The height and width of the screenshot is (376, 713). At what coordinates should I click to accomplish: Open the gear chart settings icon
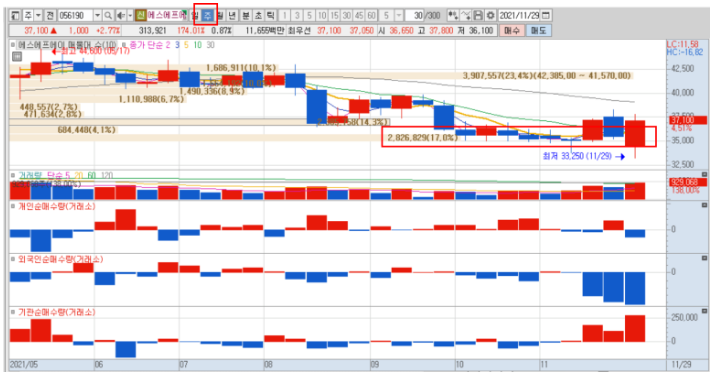(490, 15)
